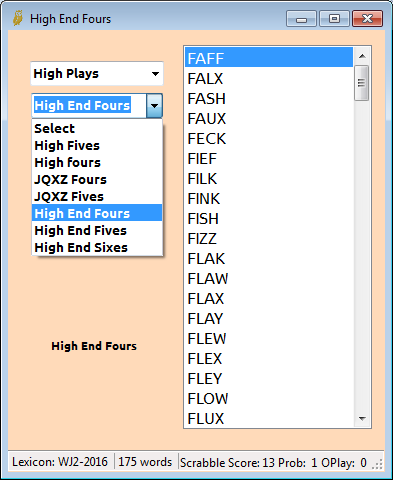Pick JQXZ Fours in the list
393x480 pixels.
click(97, 179)
